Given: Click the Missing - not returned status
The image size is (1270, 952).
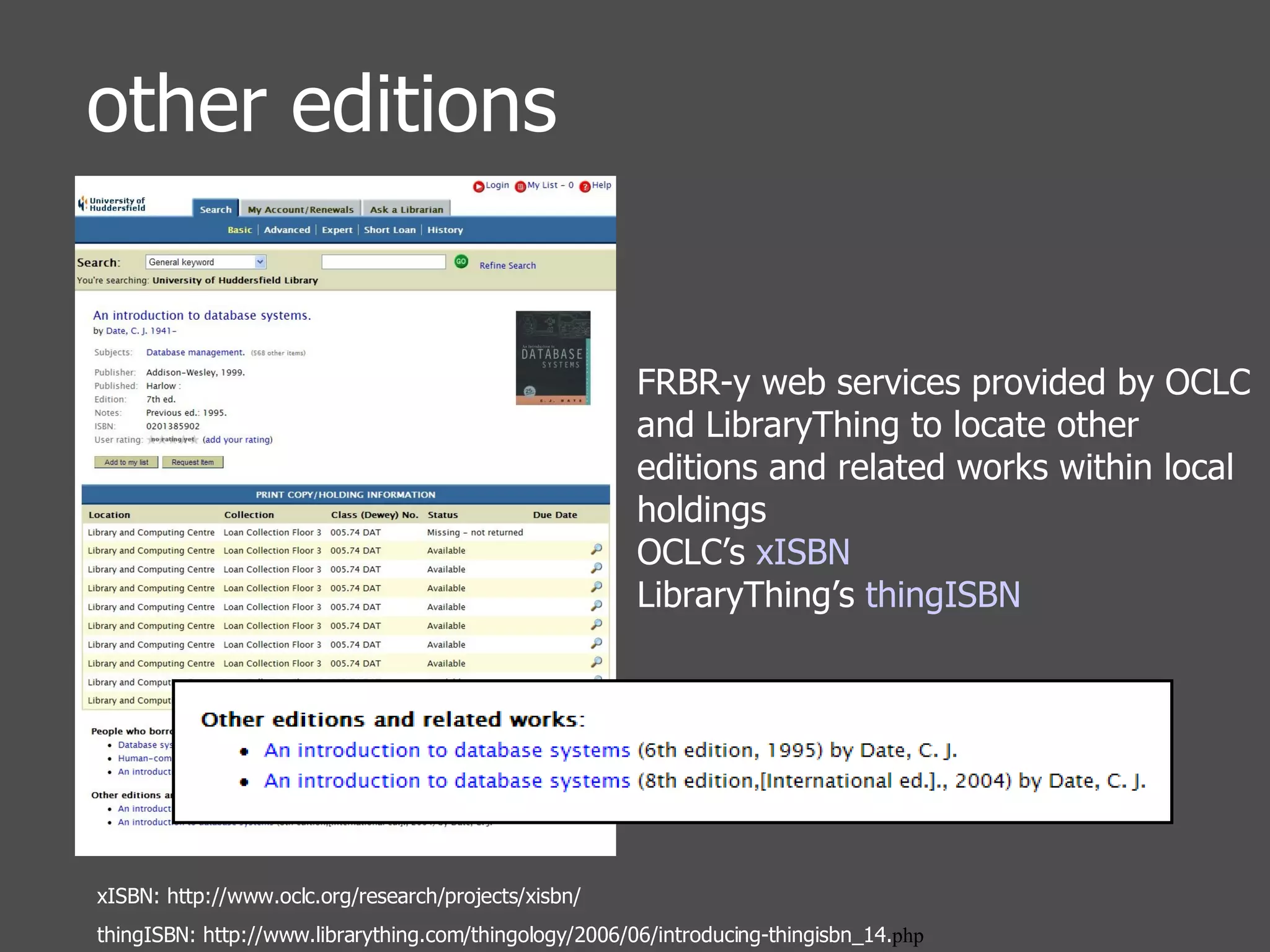Looking at the screenshot, I should [475, 532].
